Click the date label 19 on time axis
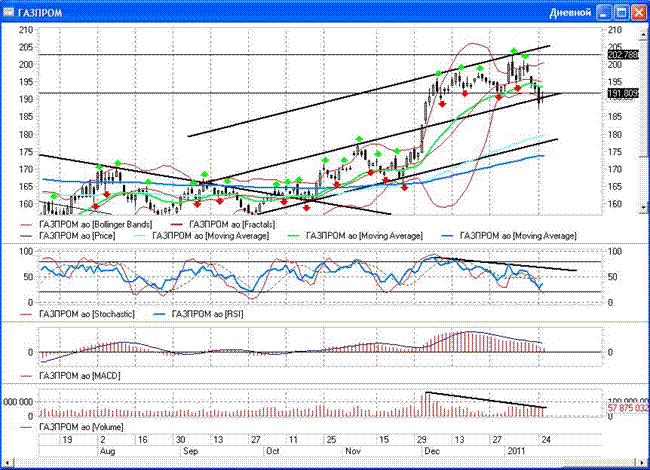 67,440
